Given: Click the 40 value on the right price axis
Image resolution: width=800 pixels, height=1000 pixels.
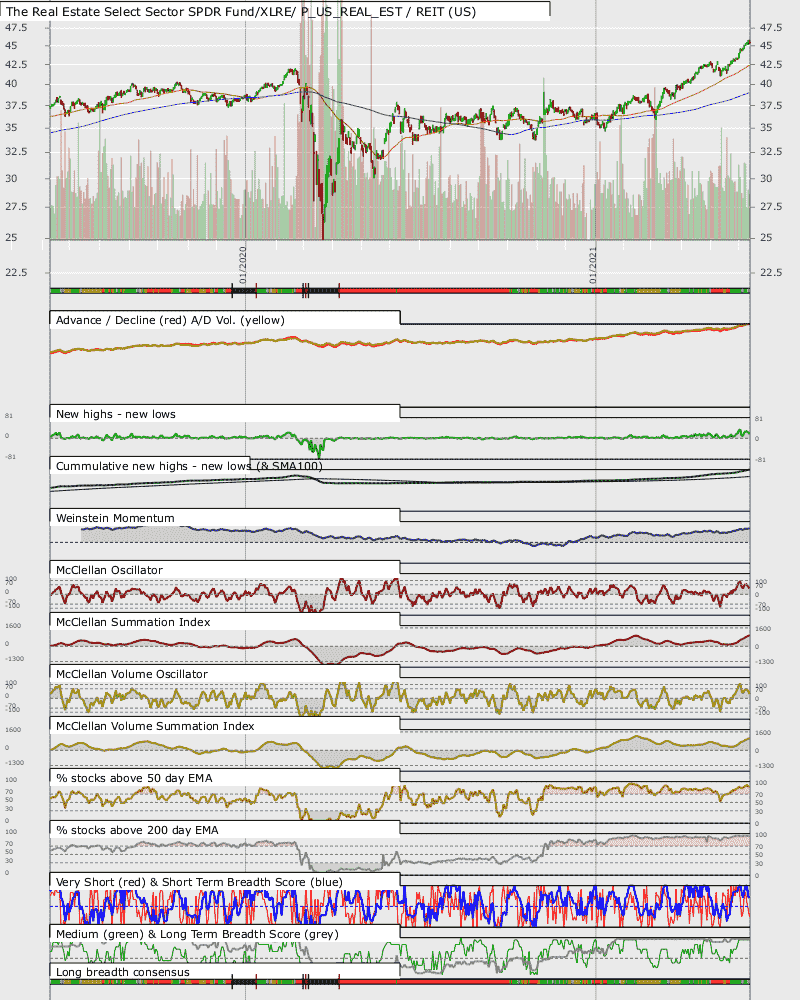Looking at the screenshot, I should click(766, 84).
